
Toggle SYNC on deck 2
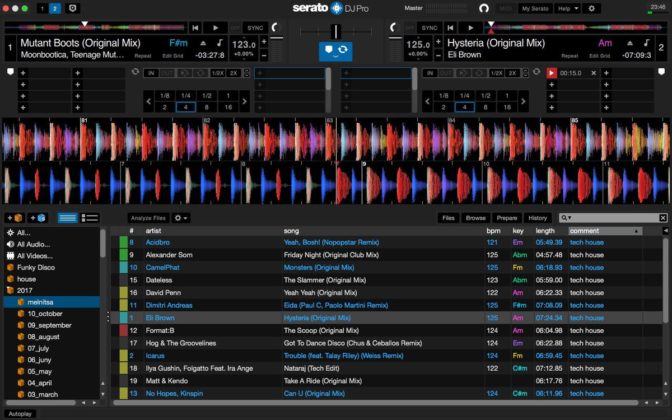click(x=429, y=28)
